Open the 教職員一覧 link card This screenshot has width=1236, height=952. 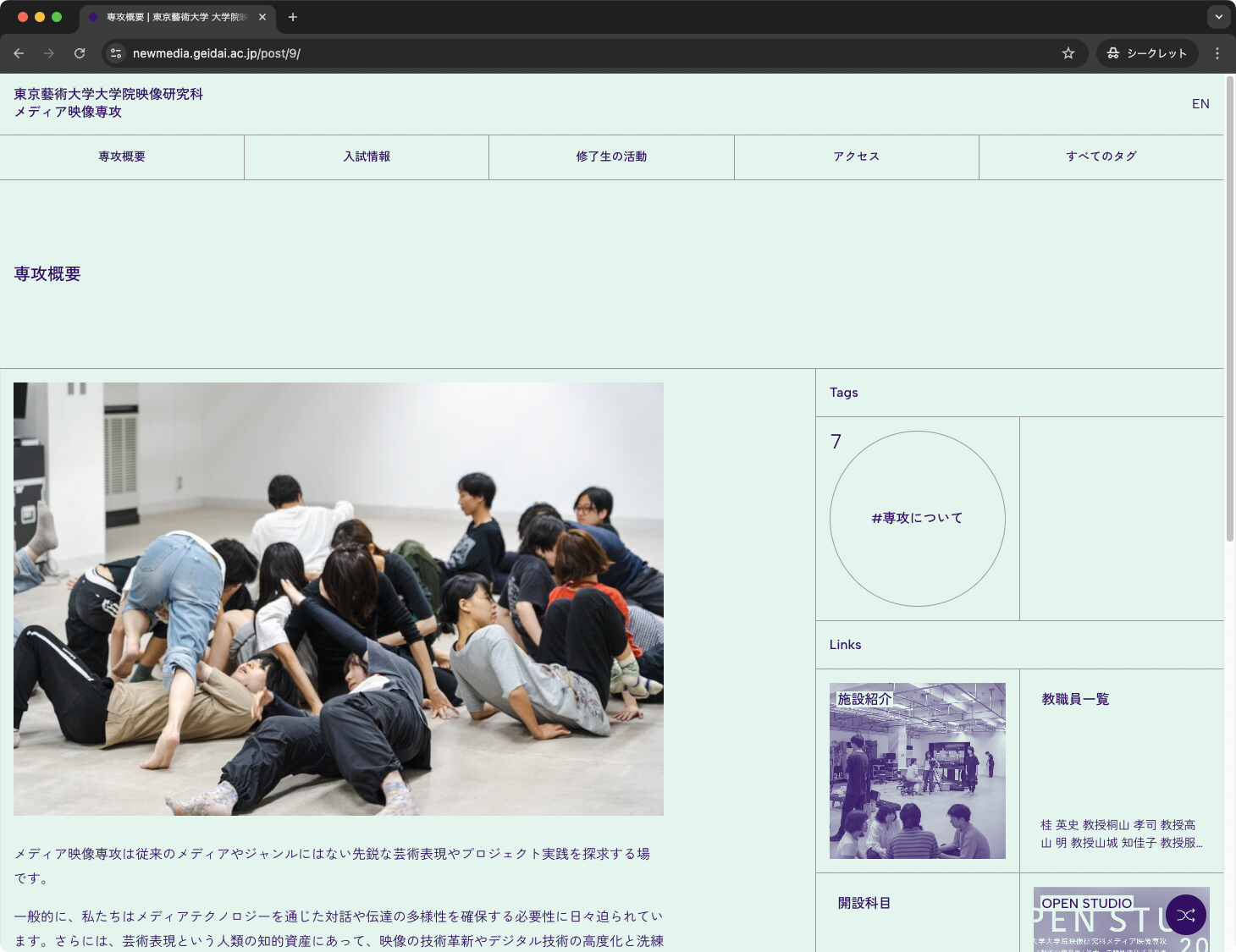(x=1121, y=770)
